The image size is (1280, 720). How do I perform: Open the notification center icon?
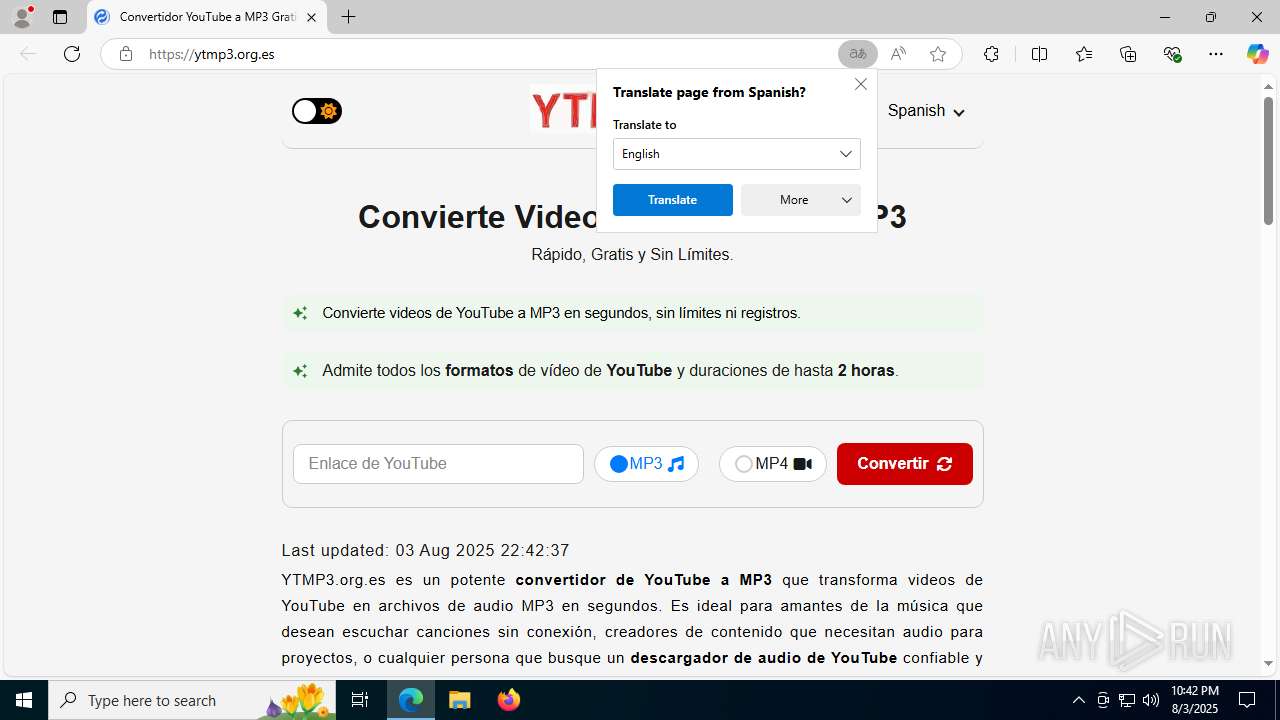tap(1247, 700)
